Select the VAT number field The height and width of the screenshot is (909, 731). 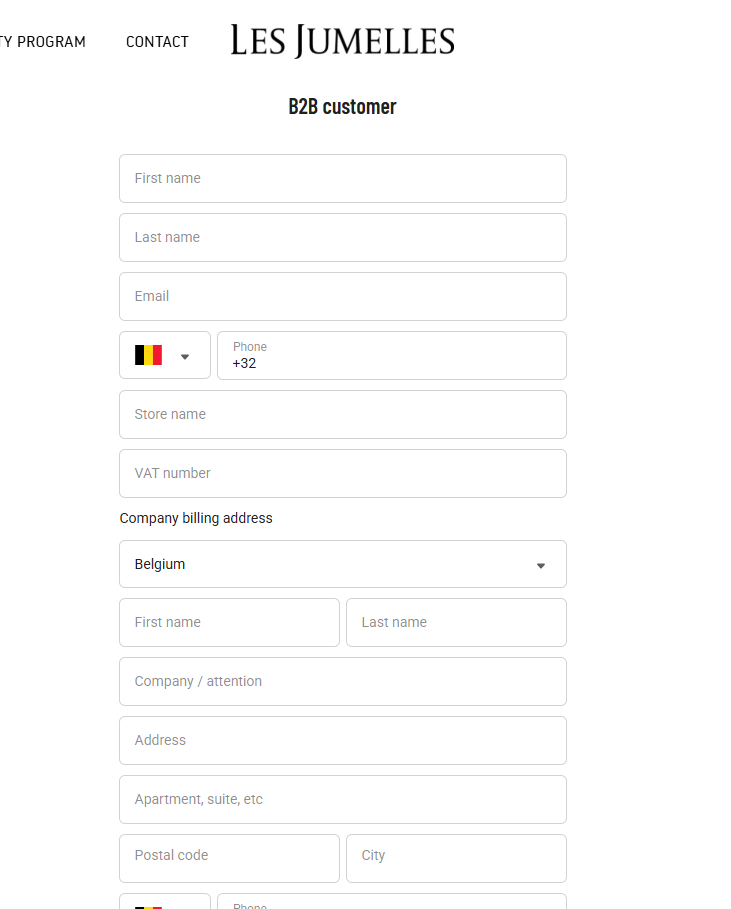(342, 473)
